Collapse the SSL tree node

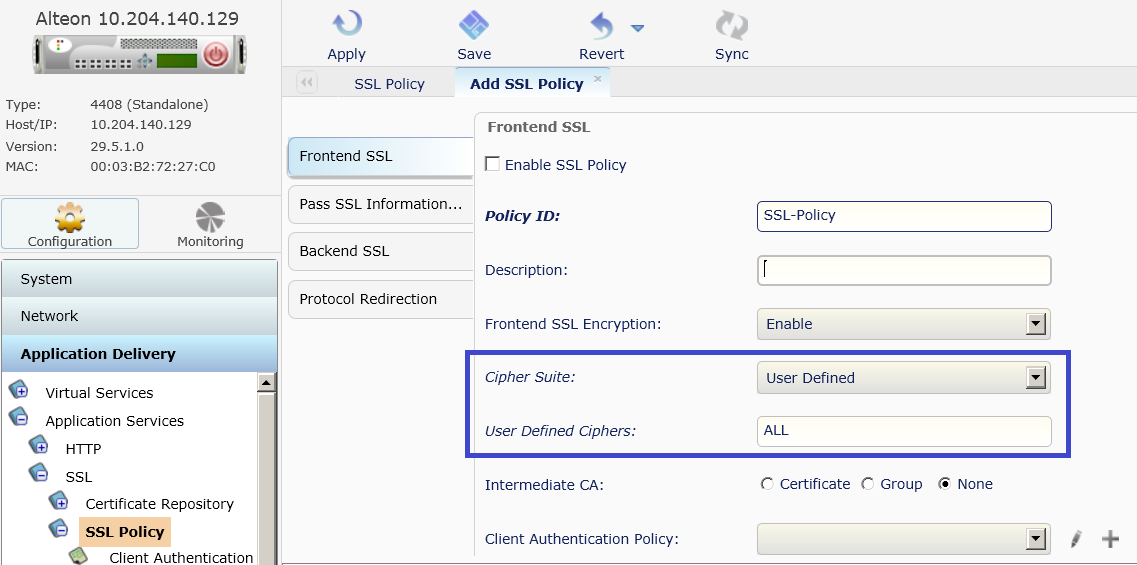pyautogui.click(x=39, y=473)
